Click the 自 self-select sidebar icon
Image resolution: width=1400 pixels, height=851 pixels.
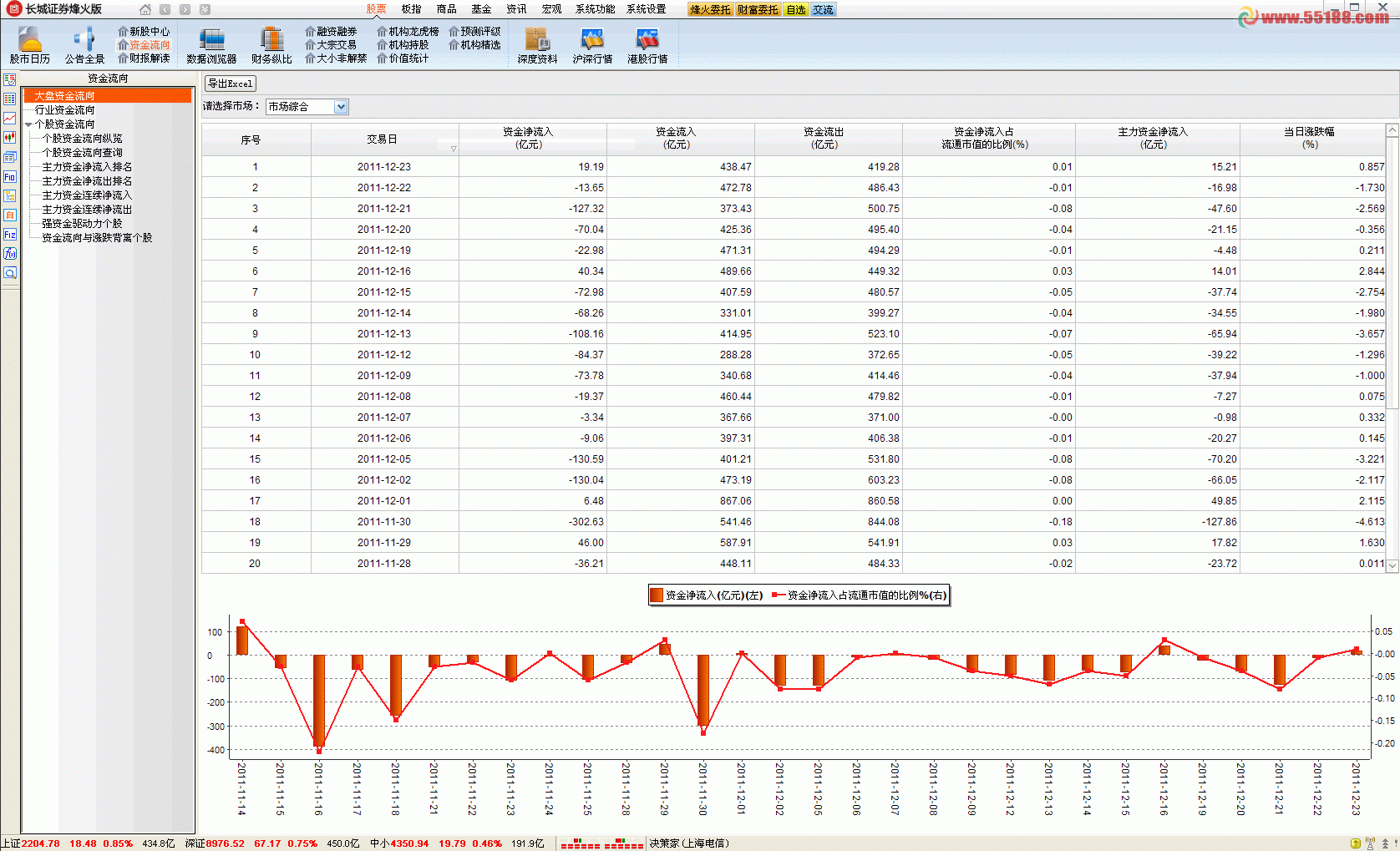point(10,215)
